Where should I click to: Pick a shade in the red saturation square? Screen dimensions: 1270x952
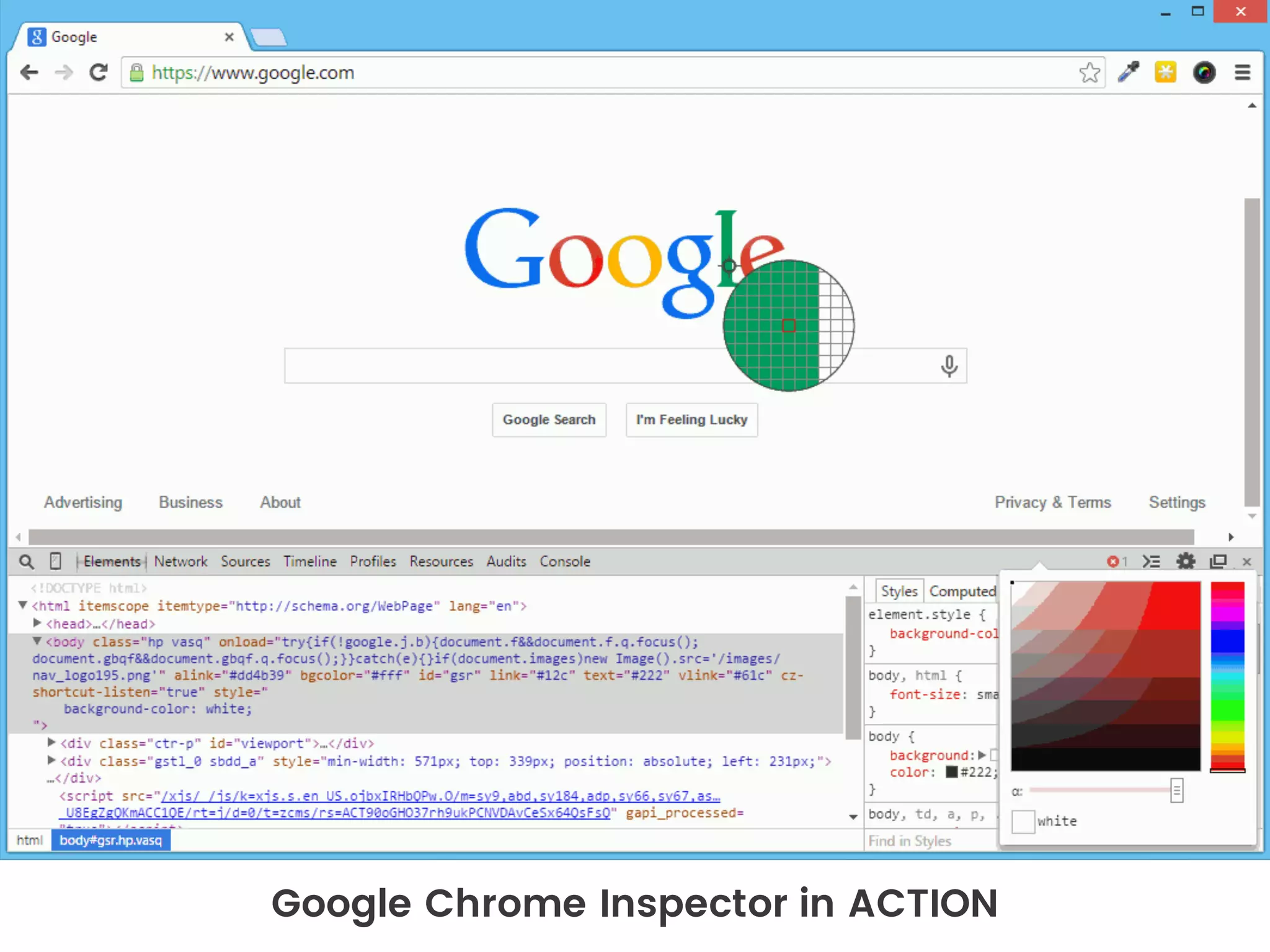click(1106, 676)
